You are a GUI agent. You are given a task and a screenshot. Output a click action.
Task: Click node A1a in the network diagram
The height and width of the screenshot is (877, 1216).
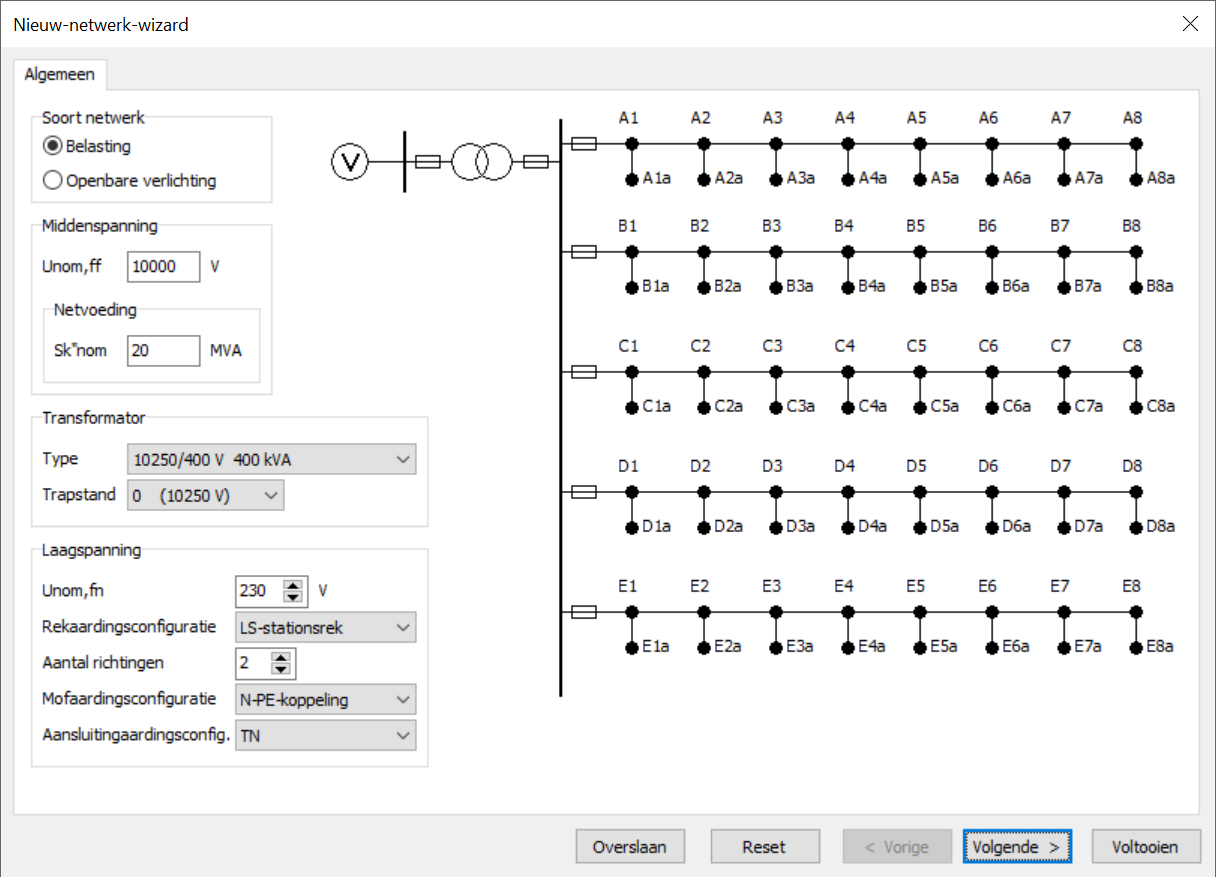coord(632,180)
